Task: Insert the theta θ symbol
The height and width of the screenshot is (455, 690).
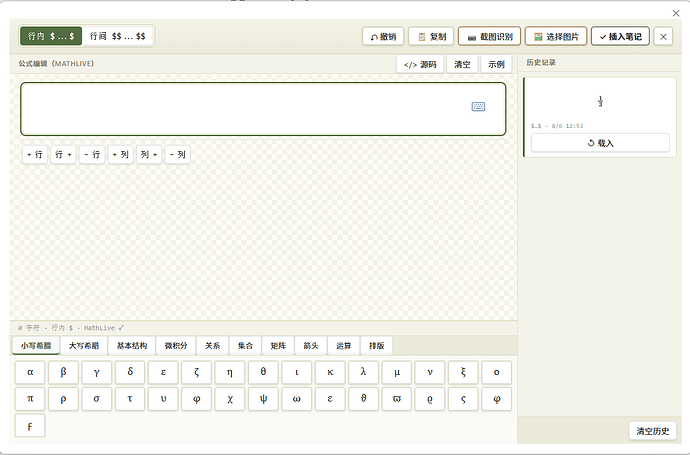Action: point(263,372)
